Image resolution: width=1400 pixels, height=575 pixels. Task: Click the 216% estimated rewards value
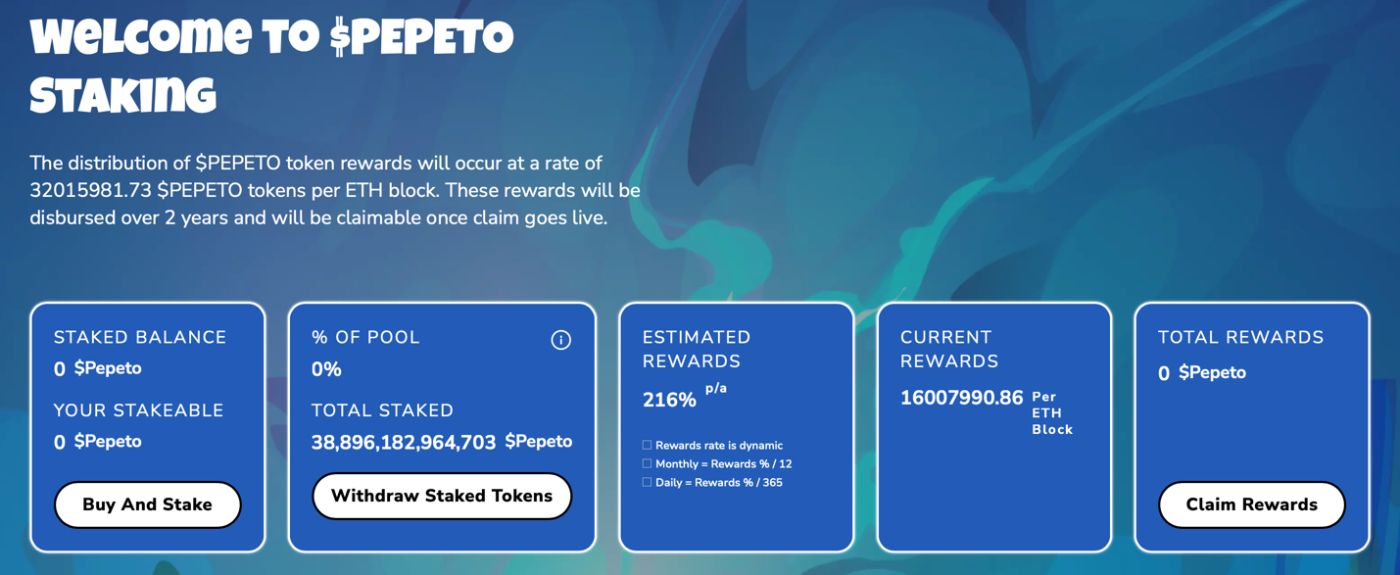[x=669, y=400]
